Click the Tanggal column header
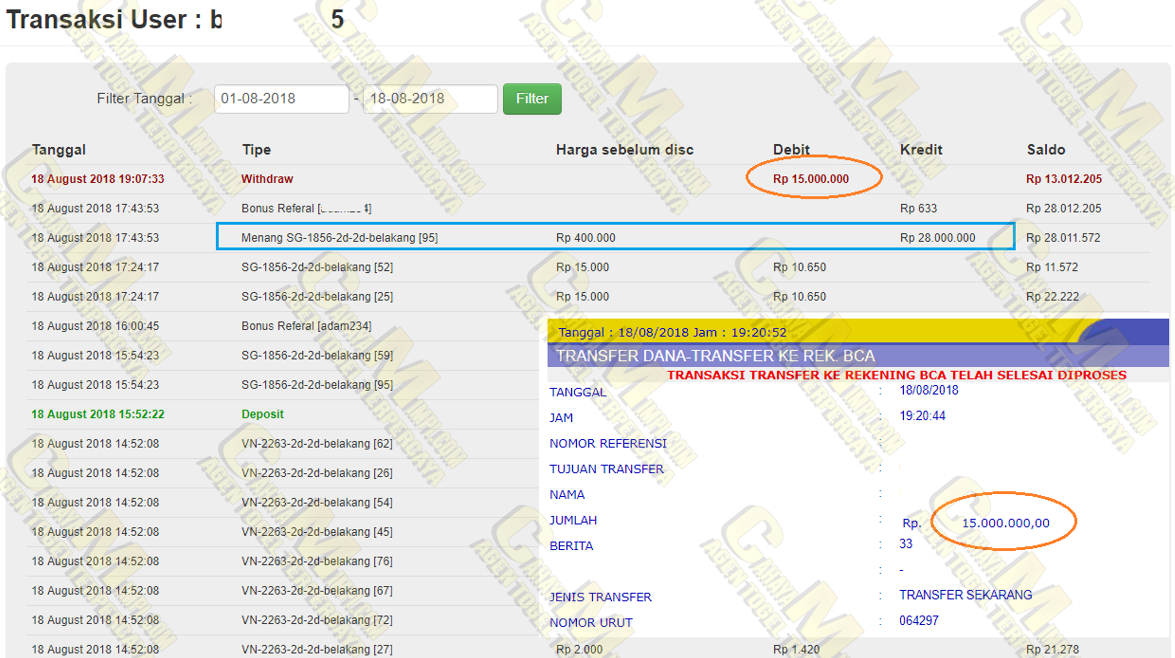Screen dimensions: 1175x658 (x=59, y=150)
